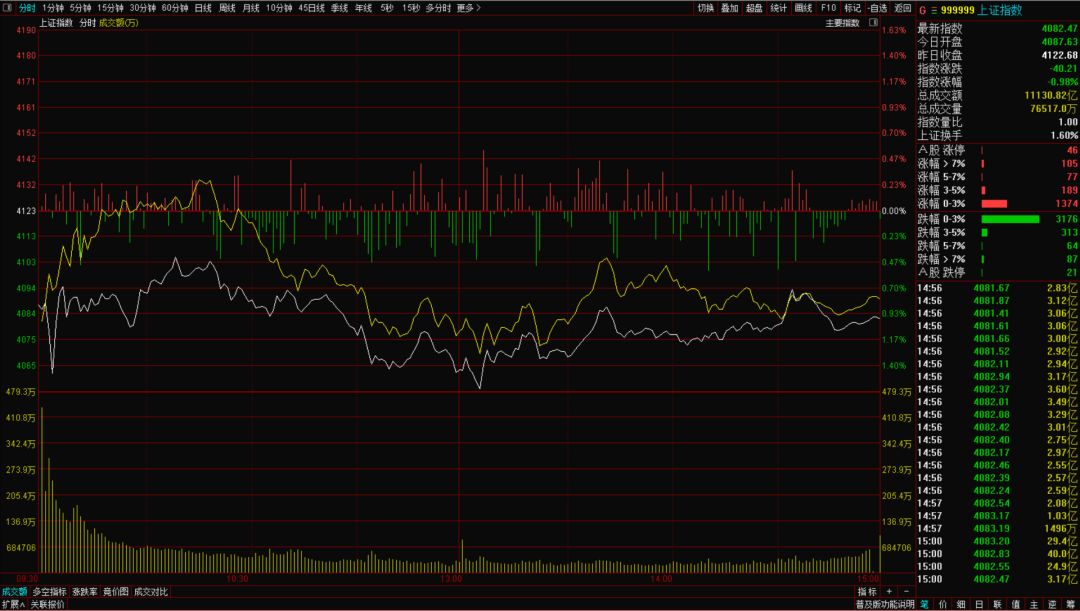Click the panel layout icon left of 分时
Image resolution: width=1080 pixels, height=611 pixels.
pos(8,8)
